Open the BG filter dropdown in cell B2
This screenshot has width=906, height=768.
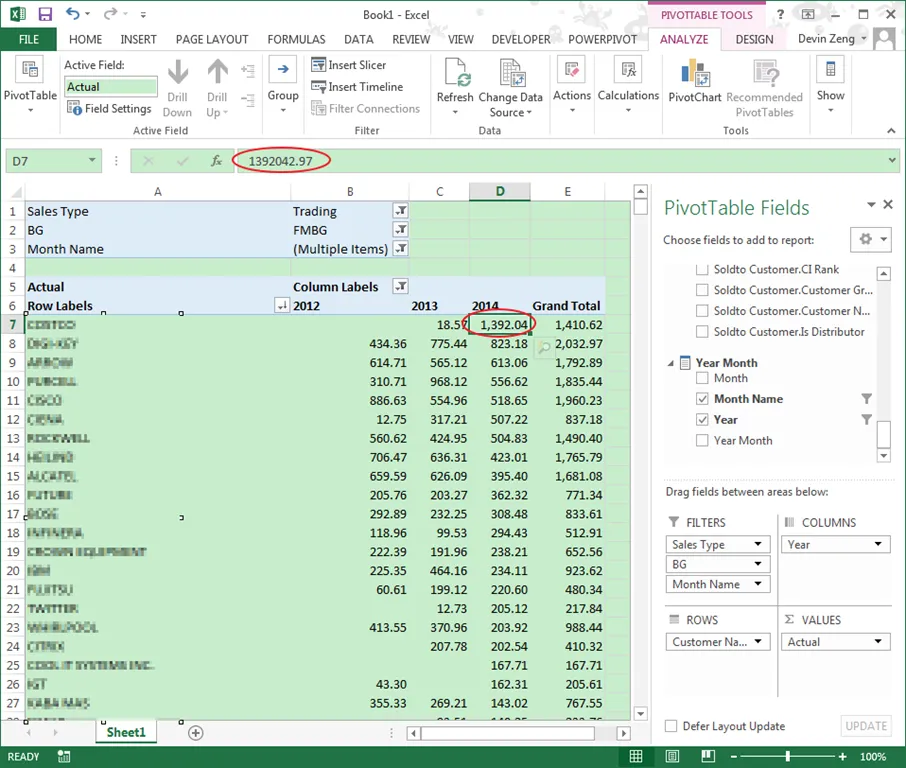pos(400,230)
